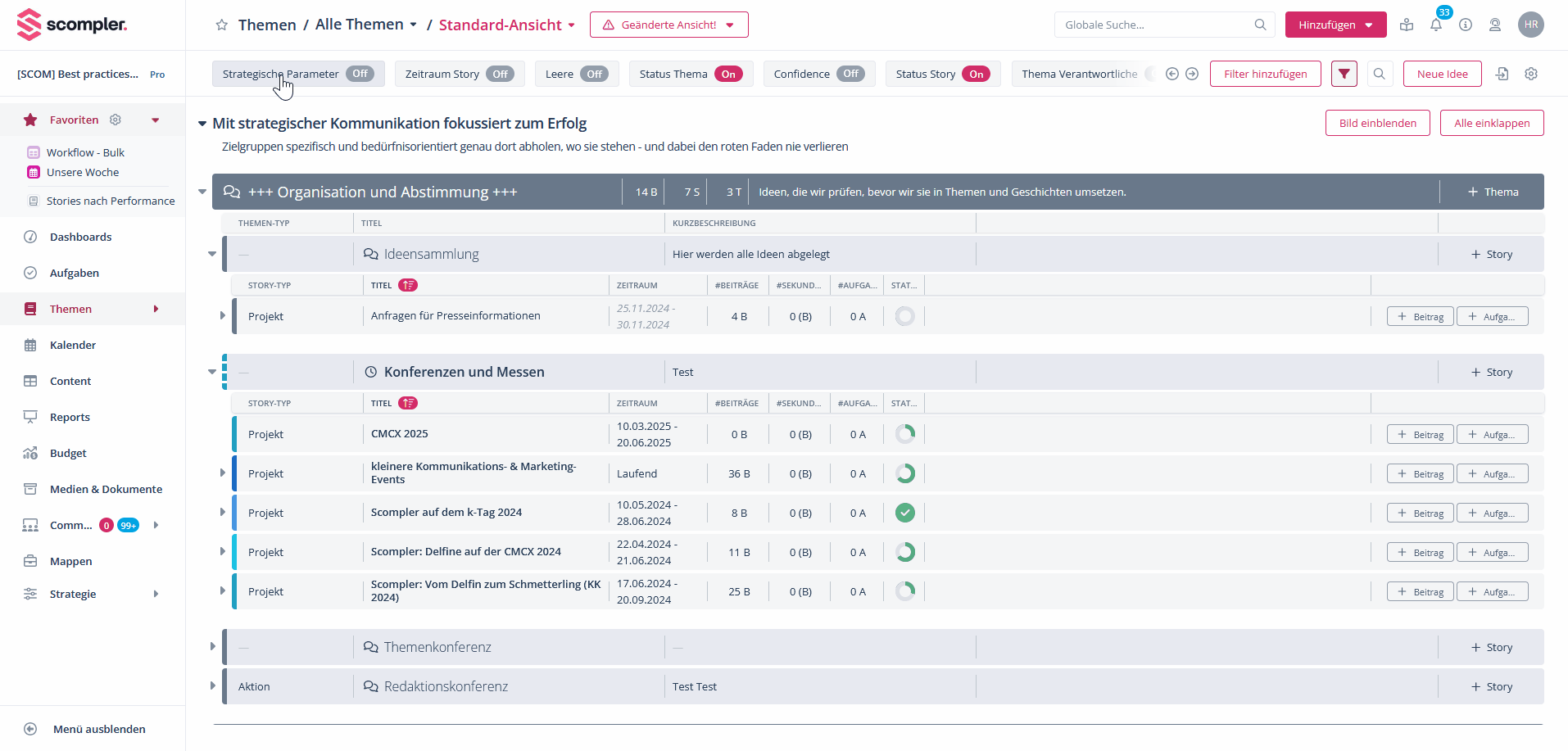Click the Alle einklappen button
The image size is (1568, 751).
coord(1491,123)
